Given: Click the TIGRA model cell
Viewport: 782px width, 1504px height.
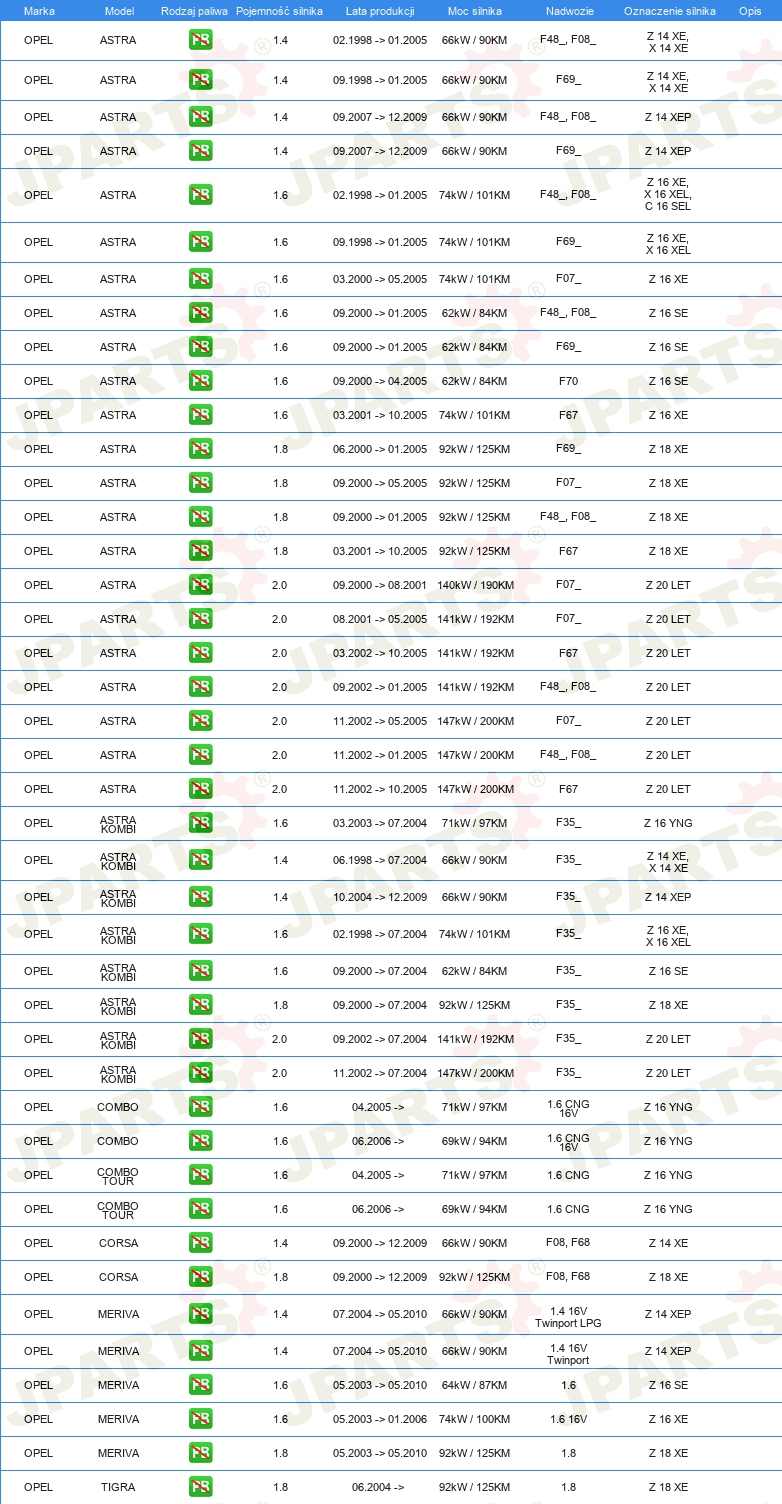Looking at the screenshot, I should tap(118, 1487).
